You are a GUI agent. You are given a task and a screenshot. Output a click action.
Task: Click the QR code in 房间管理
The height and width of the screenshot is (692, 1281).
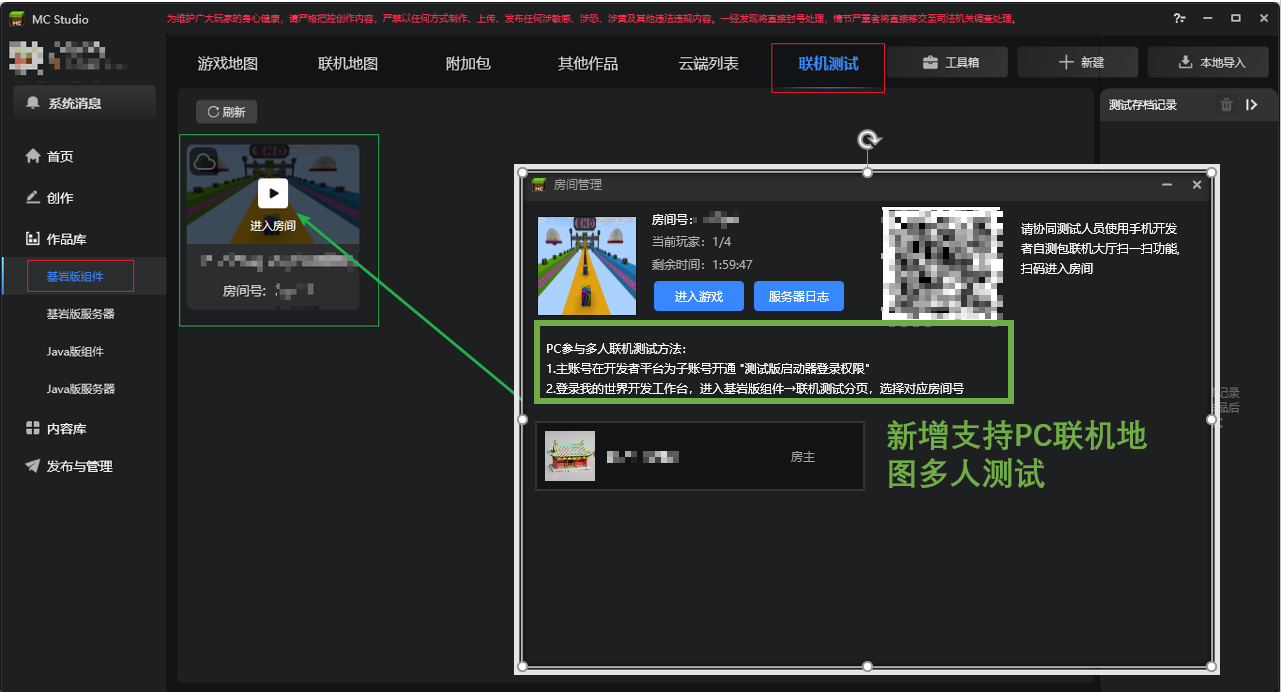tap(942, 264)
